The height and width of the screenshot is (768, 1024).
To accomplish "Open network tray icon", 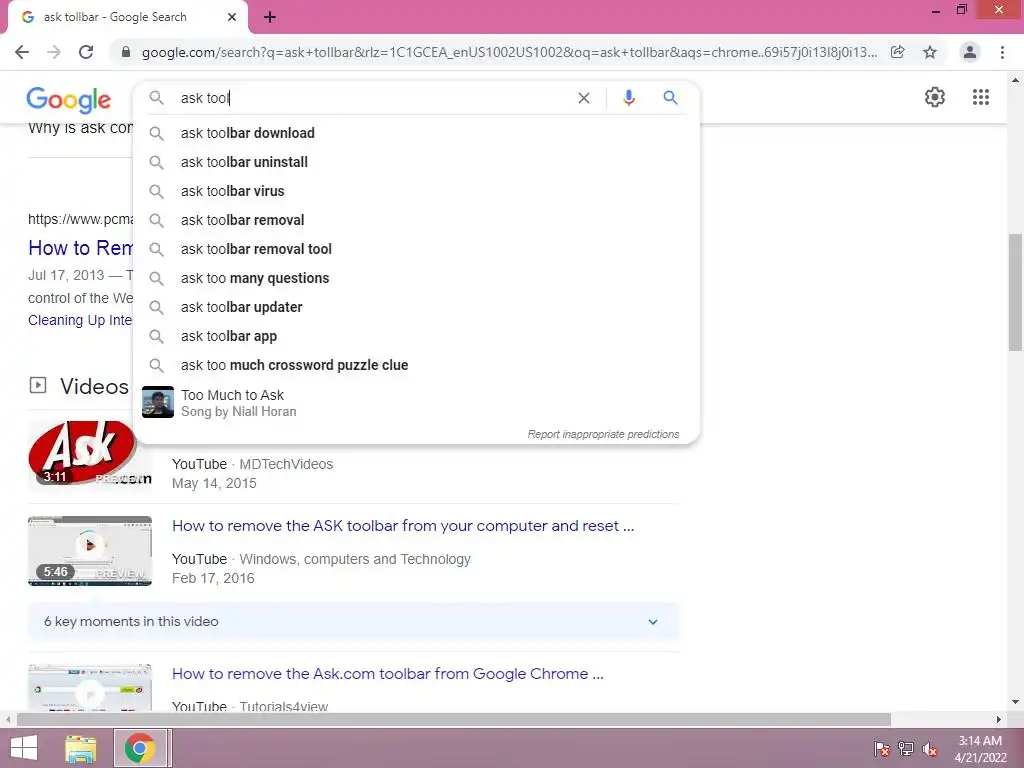I will pos(906,748).
